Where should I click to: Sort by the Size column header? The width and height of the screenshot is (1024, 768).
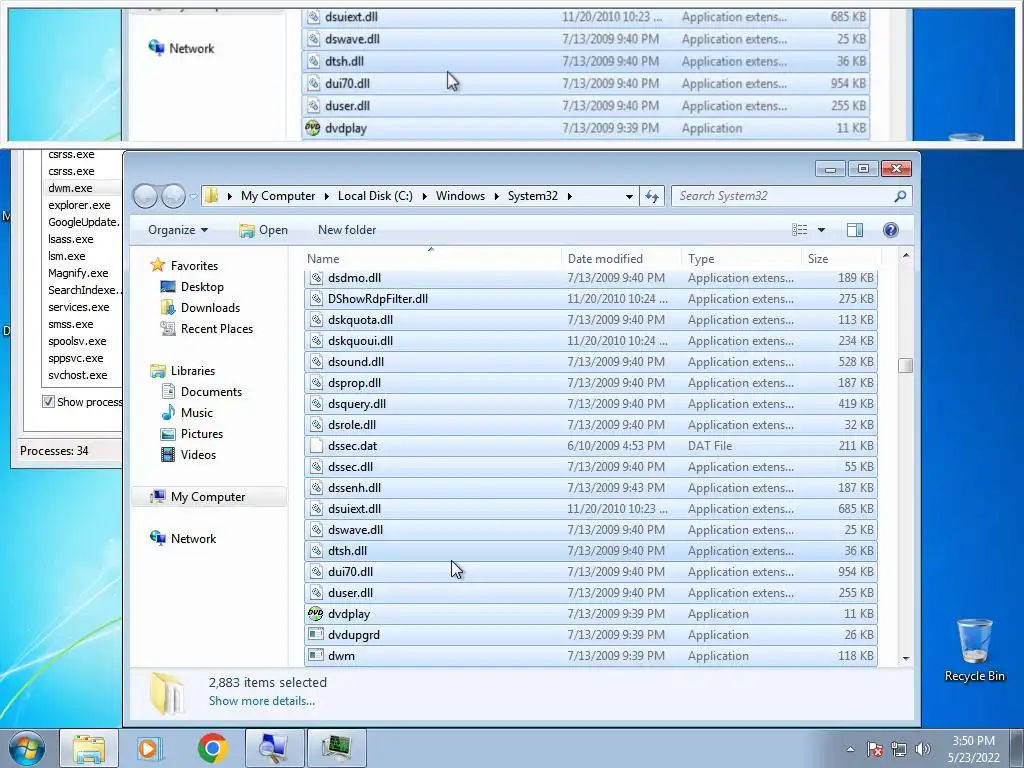click(839, 259)
